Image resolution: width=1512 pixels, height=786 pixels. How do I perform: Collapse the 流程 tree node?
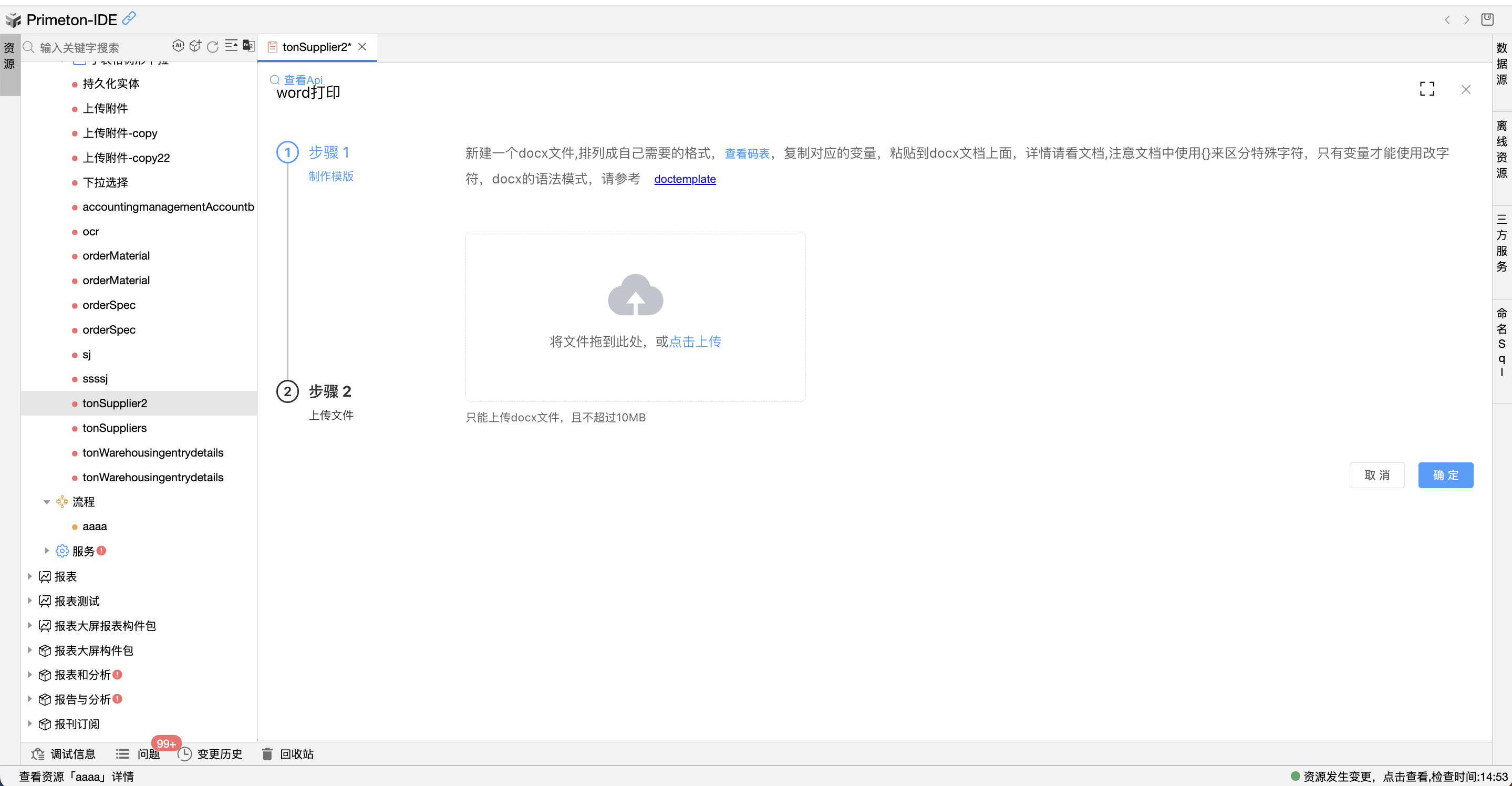47,502
